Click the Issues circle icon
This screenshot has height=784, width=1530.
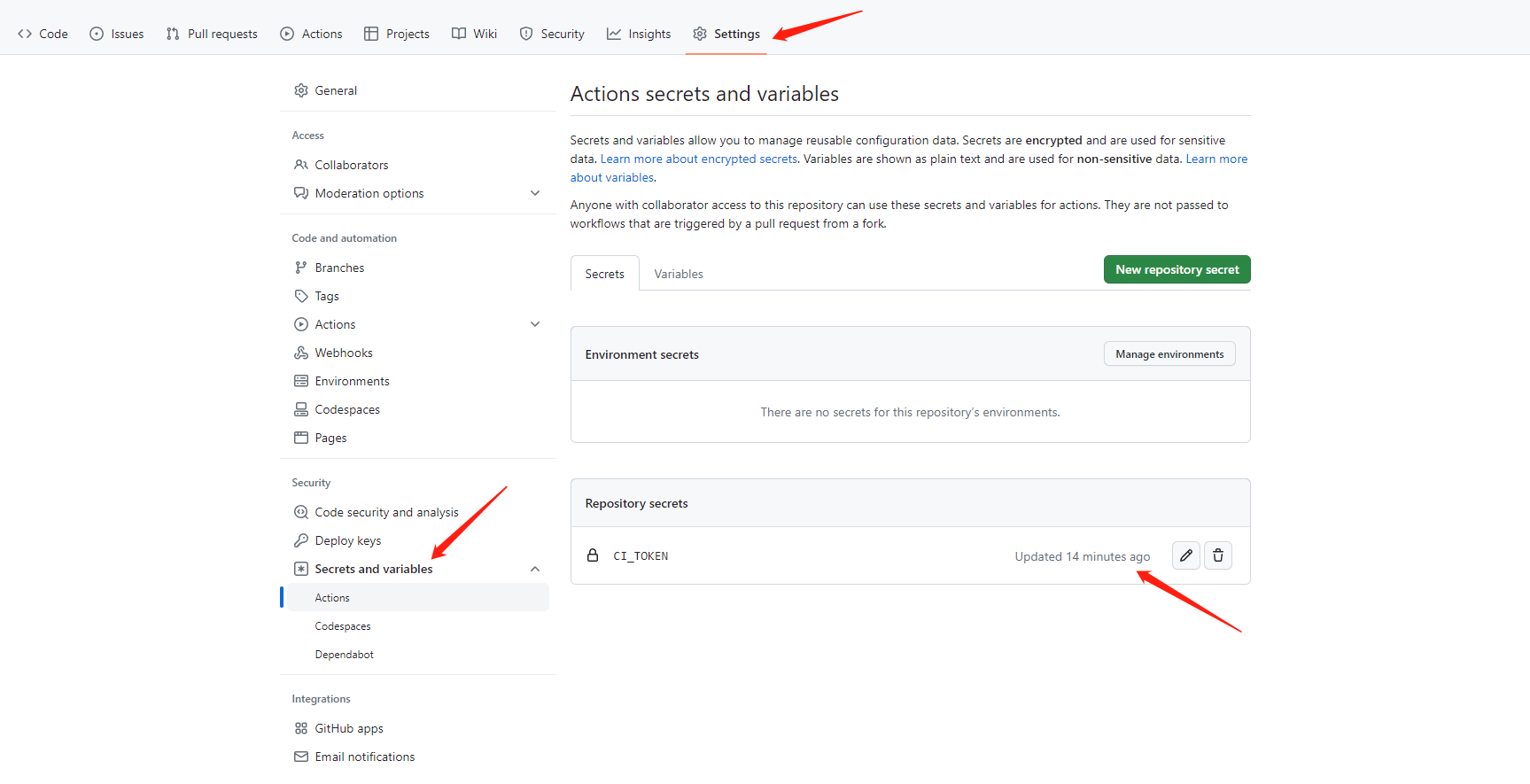pos(97,34)
